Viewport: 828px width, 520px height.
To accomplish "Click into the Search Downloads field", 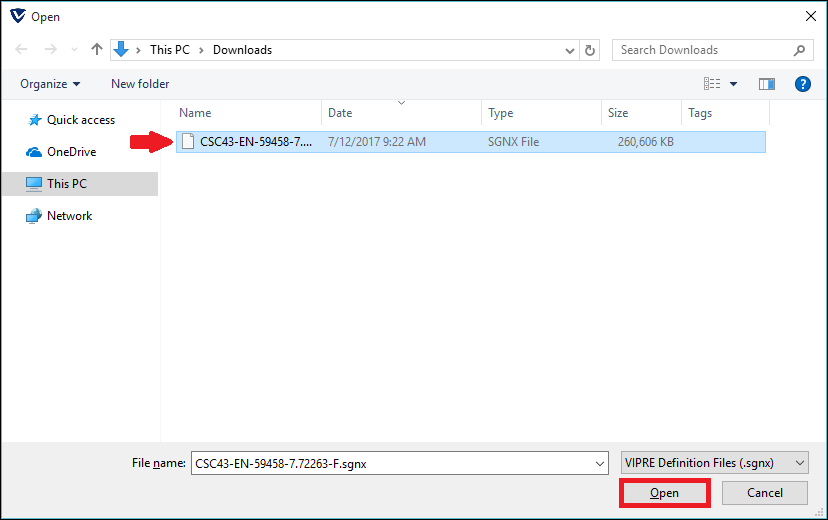I will point(700,50).
